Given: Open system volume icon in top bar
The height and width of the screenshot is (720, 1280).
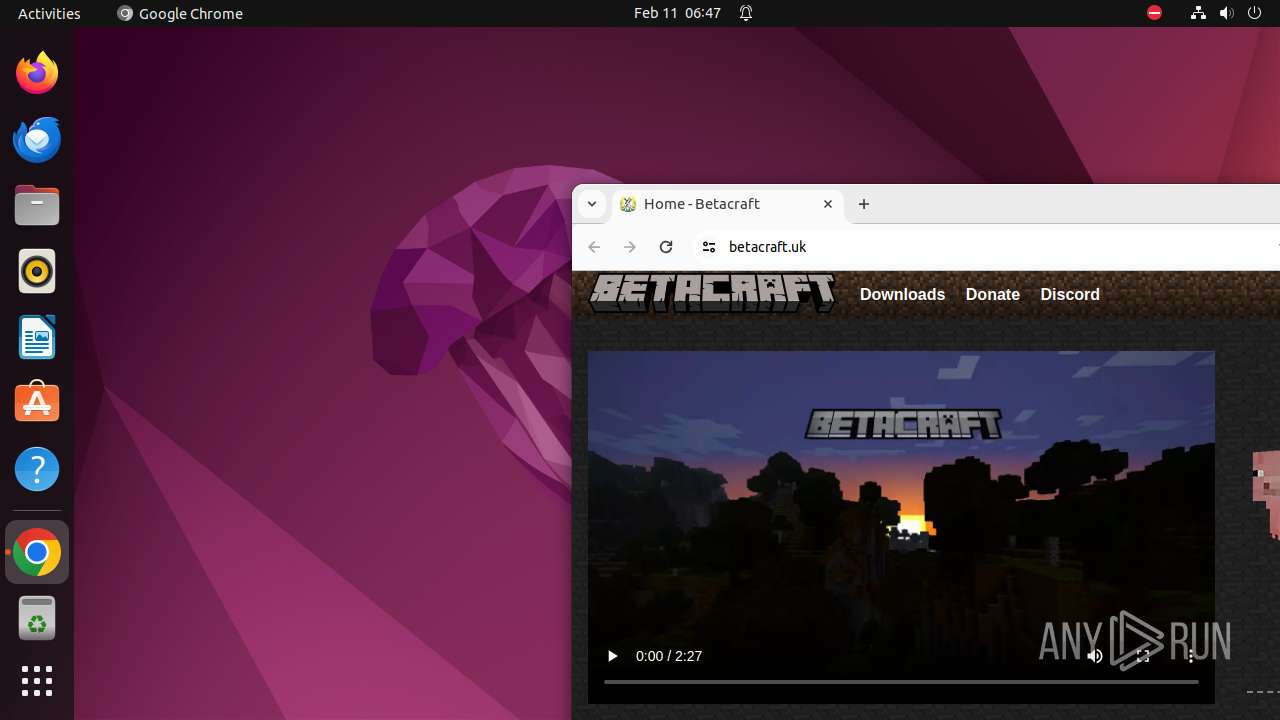Looking at the screenshot, I should (1227, 13).
